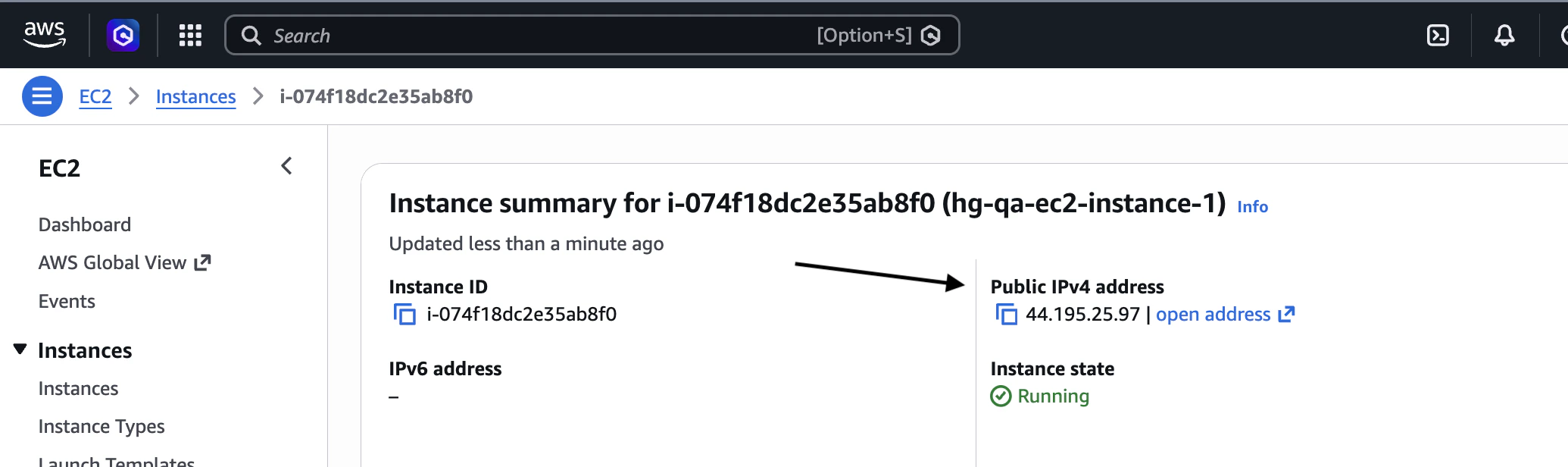Open the Amazon Q assistant
Viewport: 1568px width, 467px height.
click(124, 35)
